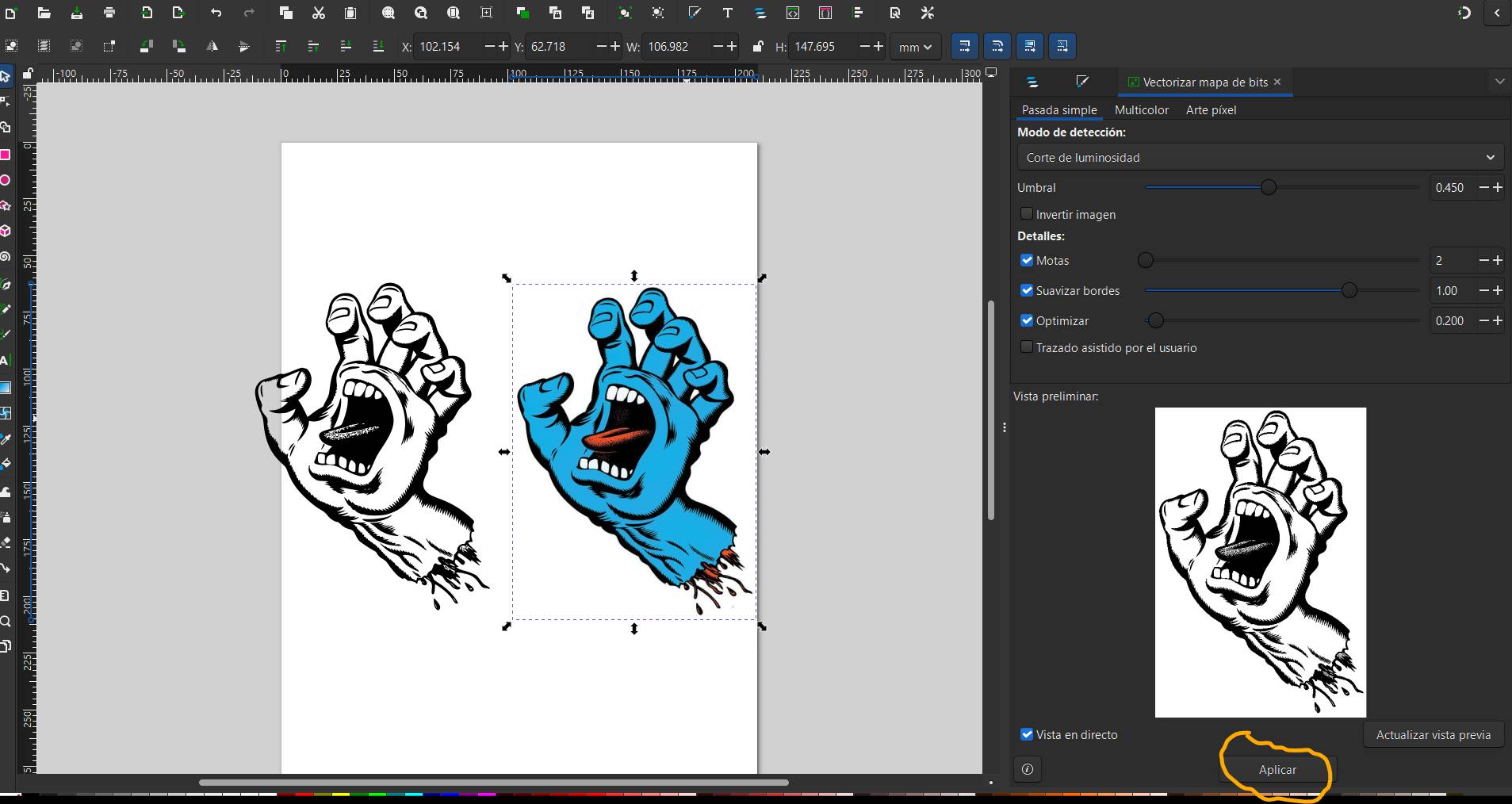Select the Text tool in the toolbox
The image size is (1512, 804).
[5, 361]
